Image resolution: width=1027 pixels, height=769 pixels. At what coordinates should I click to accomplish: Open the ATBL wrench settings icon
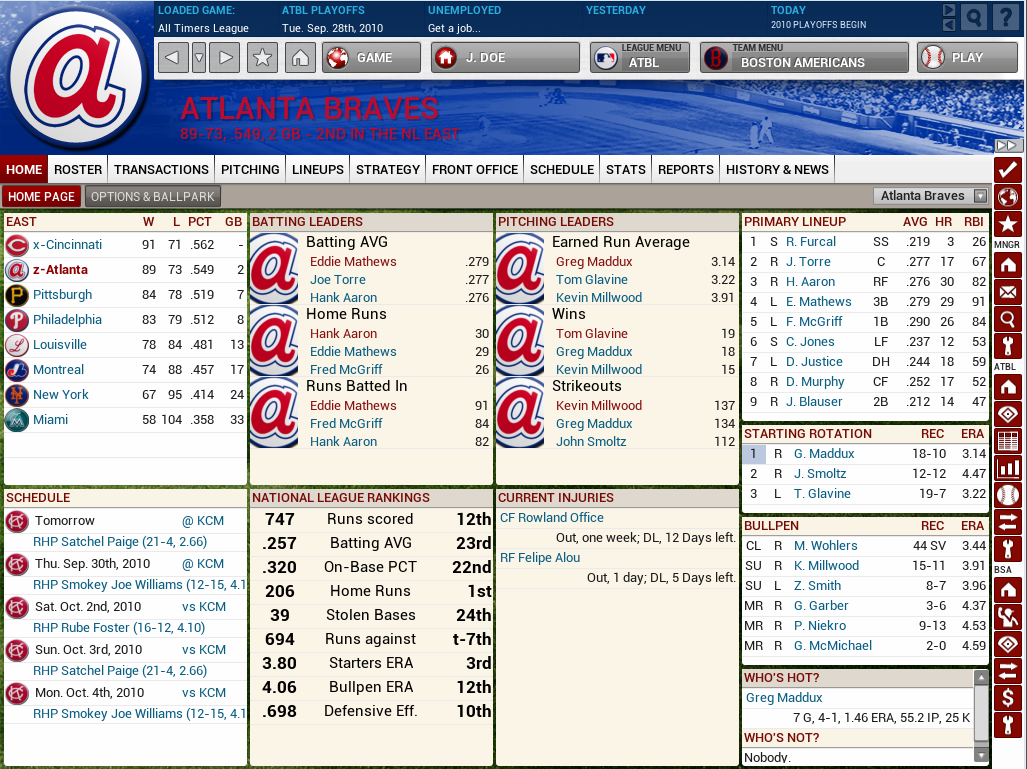[1007, 550]
